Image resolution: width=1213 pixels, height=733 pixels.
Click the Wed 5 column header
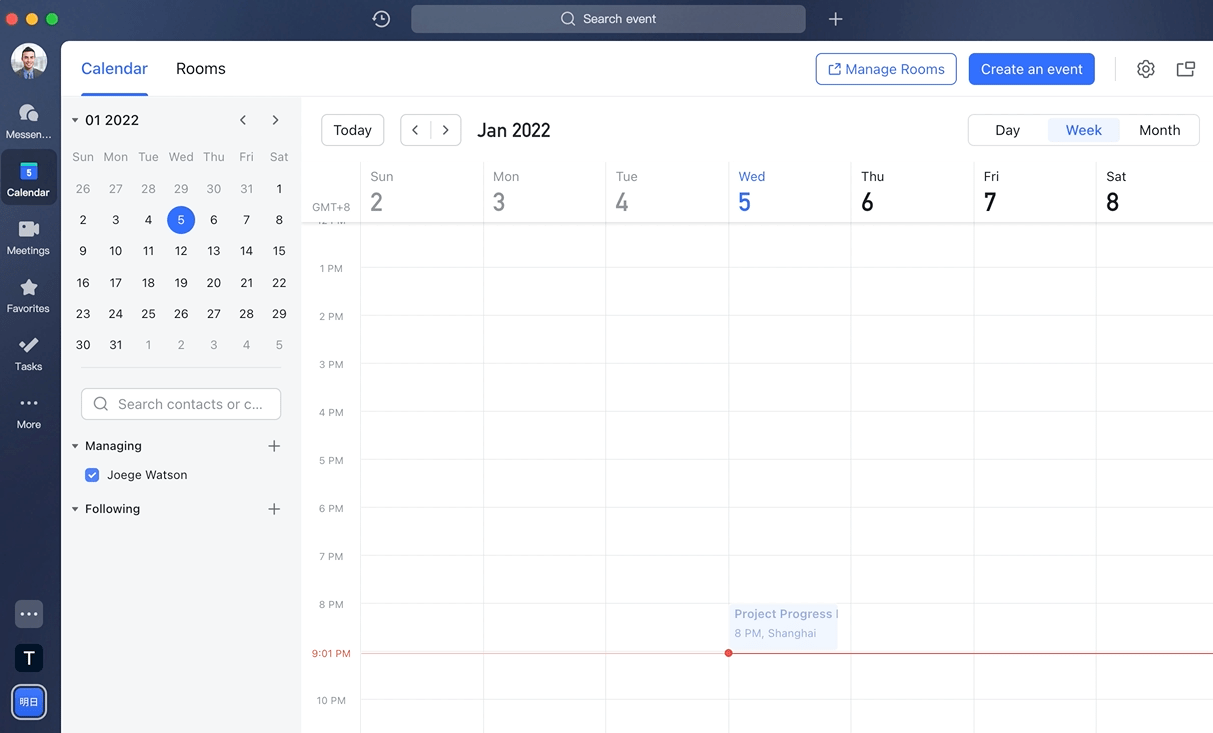(789, 192)
